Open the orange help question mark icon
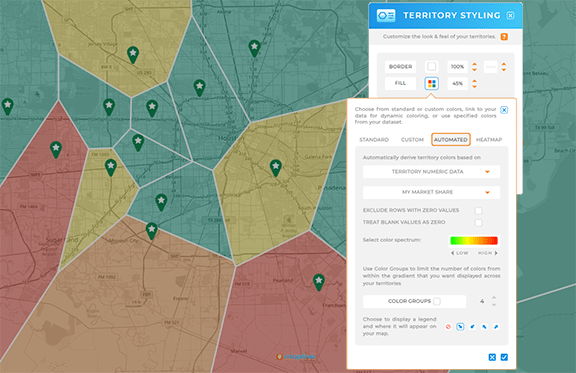Viewport: 576px width, 373px height. (504, 37)
